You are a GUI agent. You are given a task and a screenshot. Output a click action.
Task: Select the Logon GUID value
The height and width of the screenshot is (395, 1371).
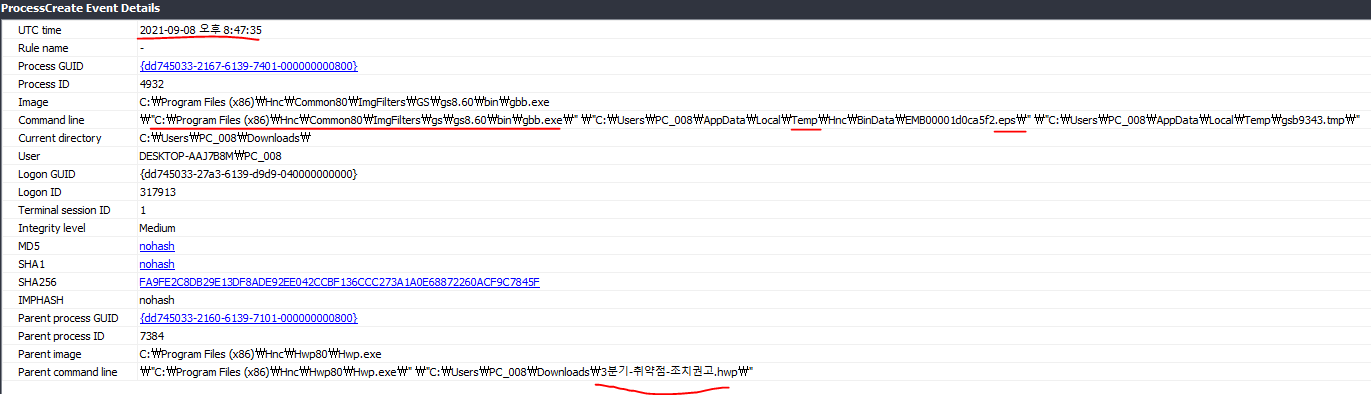[248, 174]
